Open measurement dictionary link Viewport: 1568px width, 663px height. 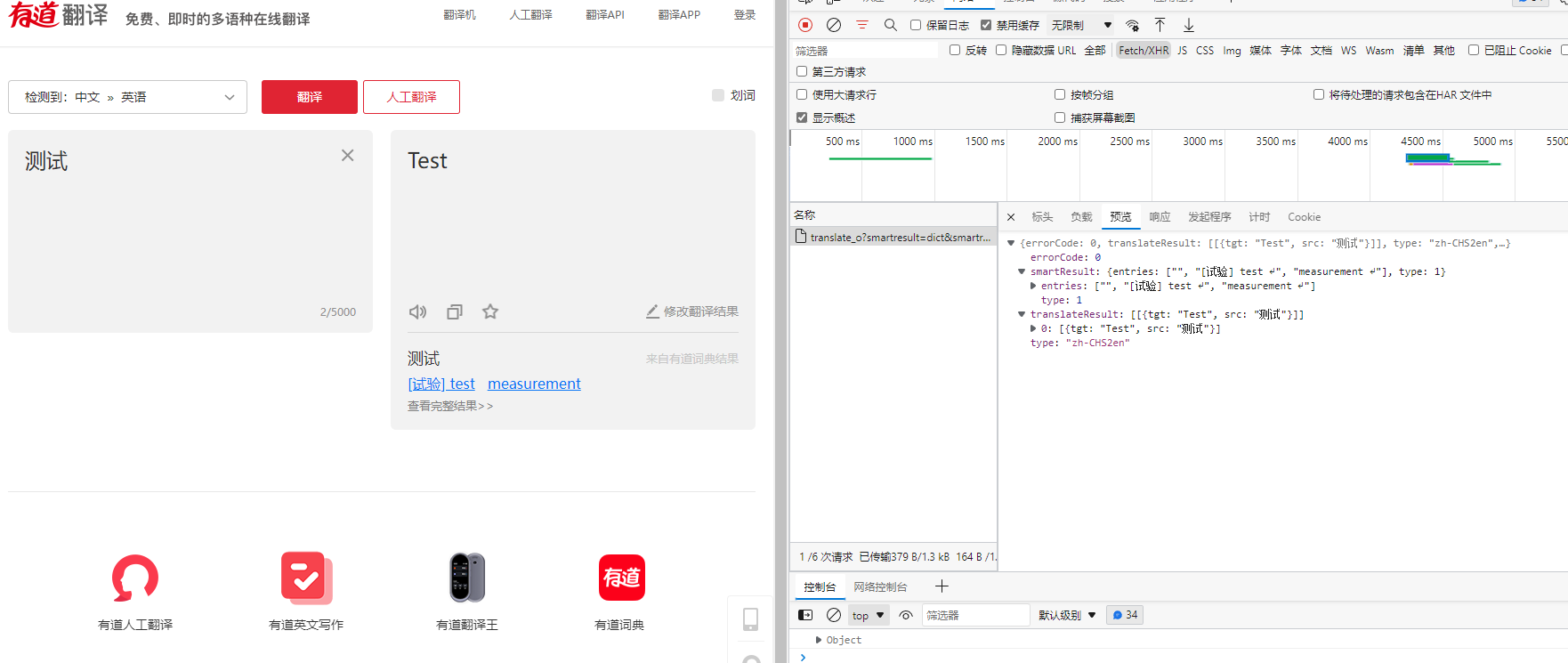[x=534, y=384]
